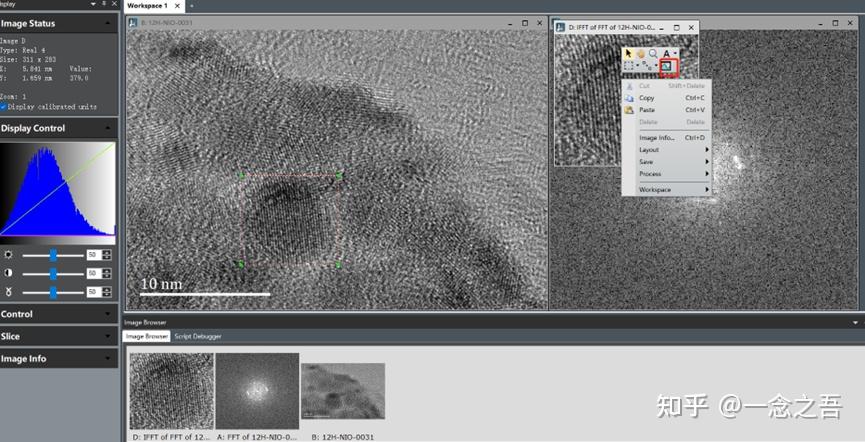The height and width of the screenshot is (442, 865).
Task: Close the Display panel
Action: tap(114, 3)
